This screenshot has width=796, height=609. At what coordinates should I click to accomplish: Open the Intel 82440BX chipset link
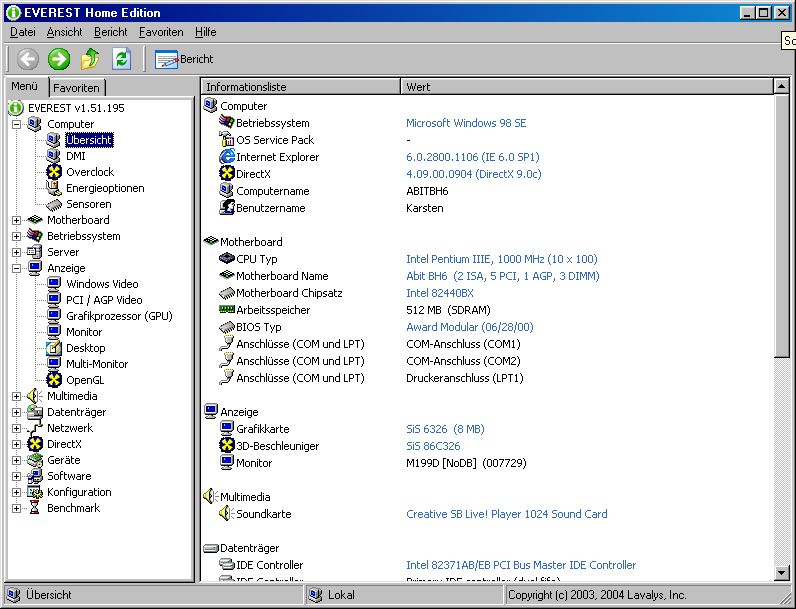tap(440, 293)
